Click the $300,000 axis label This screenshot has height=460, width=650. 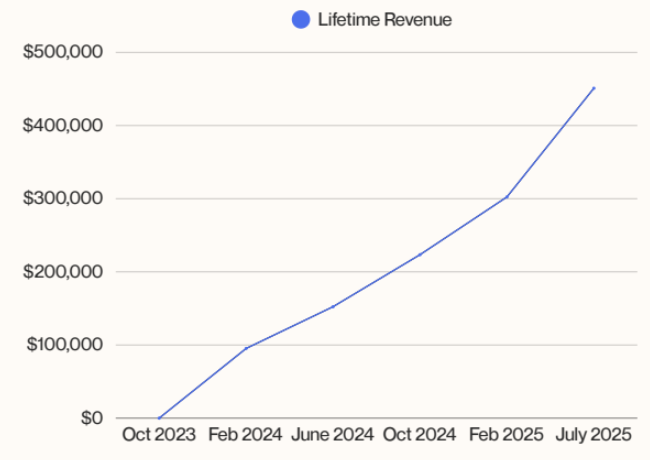click(x=63, y=198)
